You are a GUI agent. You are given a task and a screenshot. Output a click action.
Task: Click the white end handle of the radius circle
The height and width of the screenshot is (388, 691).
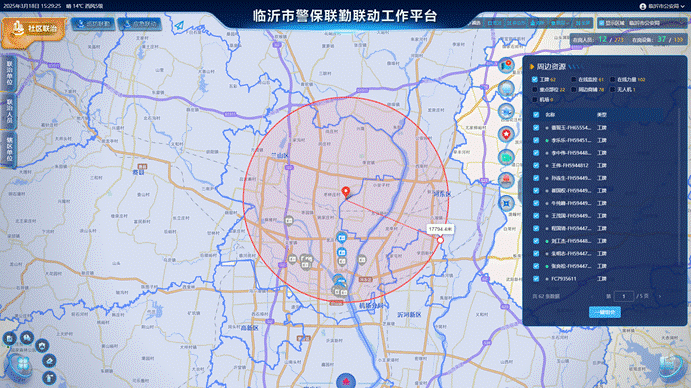tap(440, 240)
